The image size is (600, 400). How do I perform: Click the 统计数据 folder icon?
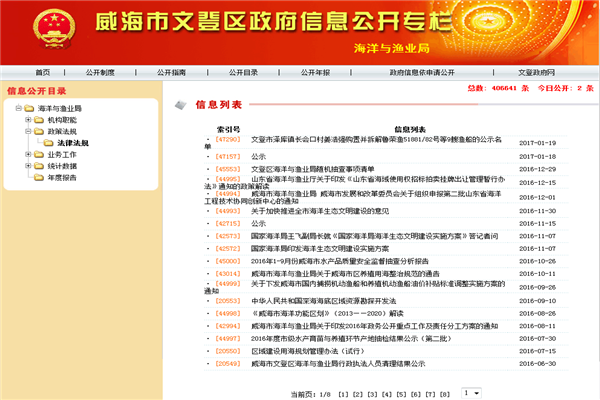click(x=38, y=167)
